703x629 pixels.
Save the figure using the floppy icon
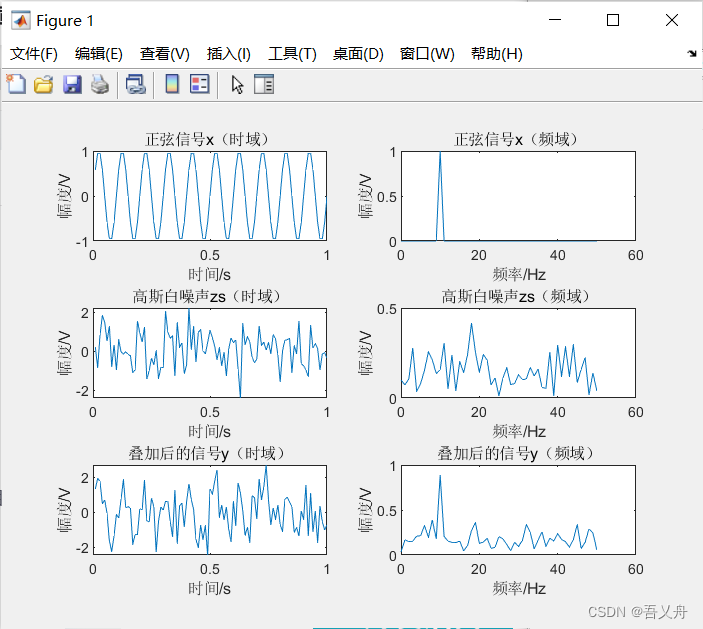(x=72, y=84)
